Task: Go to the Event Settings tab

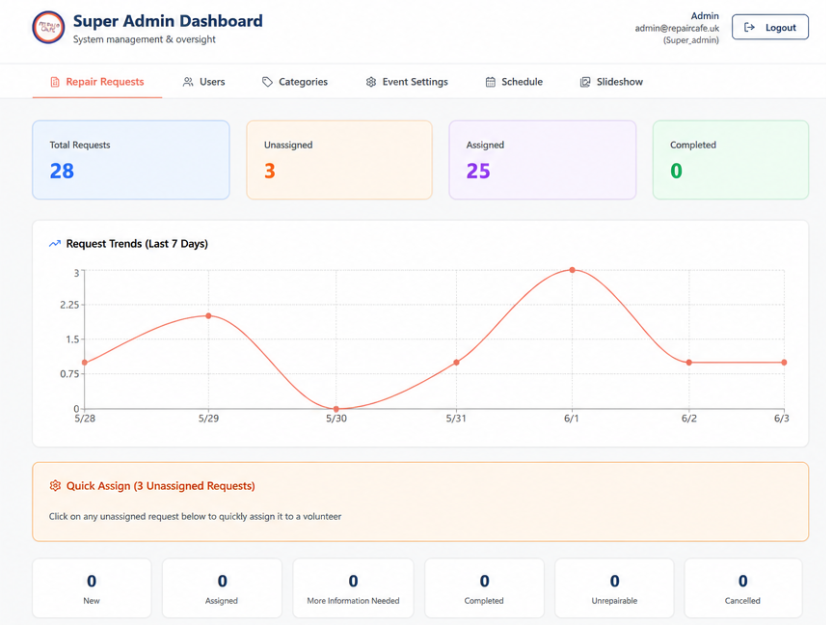Action: click(x=407, y=82)
